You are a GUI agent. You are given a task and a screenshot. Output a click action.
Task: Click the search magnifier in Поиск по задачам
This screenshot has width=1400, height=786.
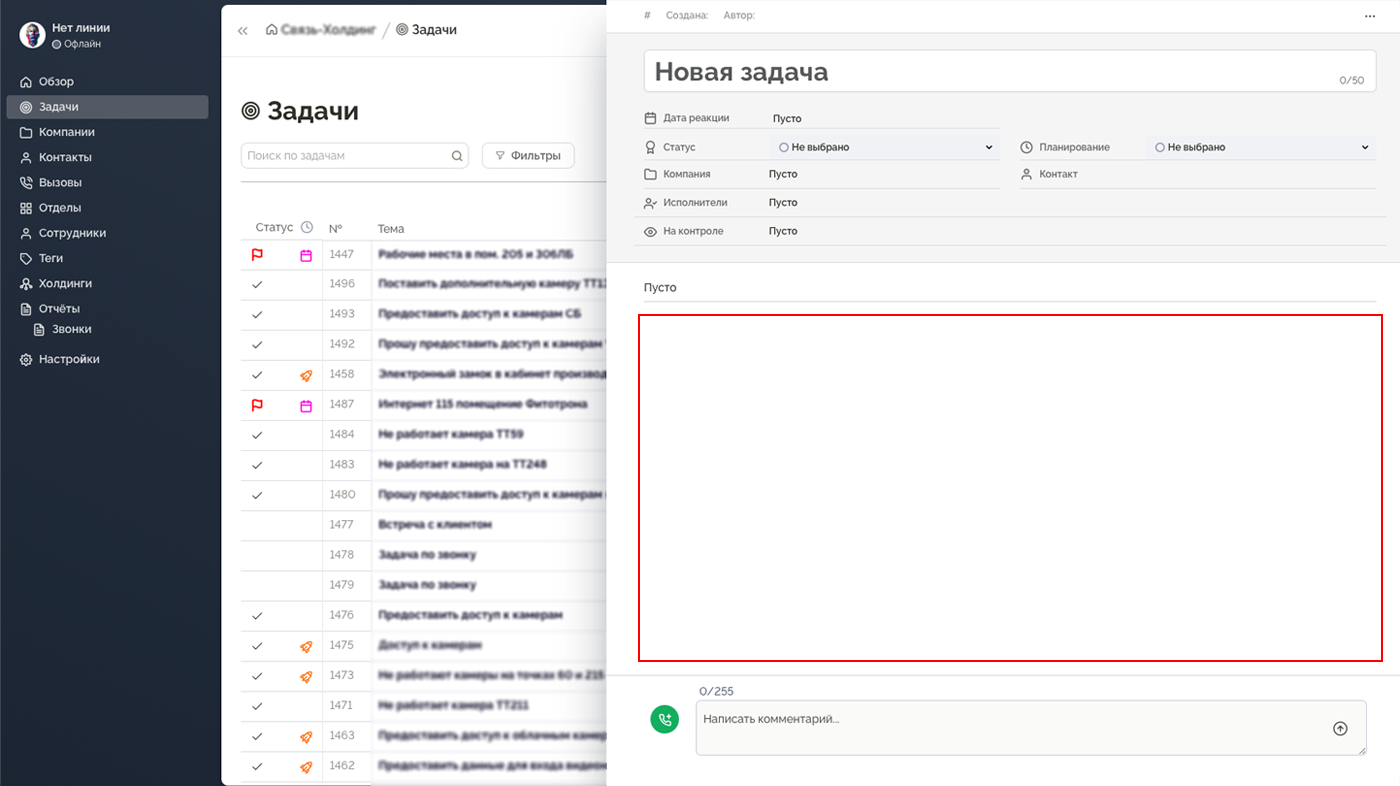[x=457, y=155]
